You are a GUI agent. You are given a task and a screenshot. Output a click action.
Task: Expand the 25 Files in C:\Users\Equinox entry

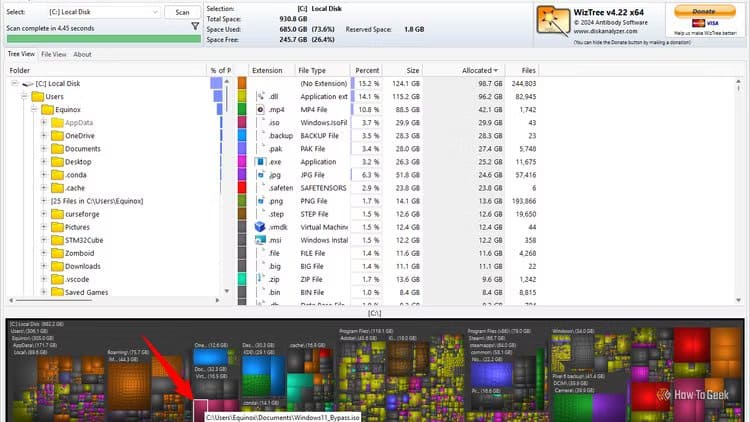point(44,201)
